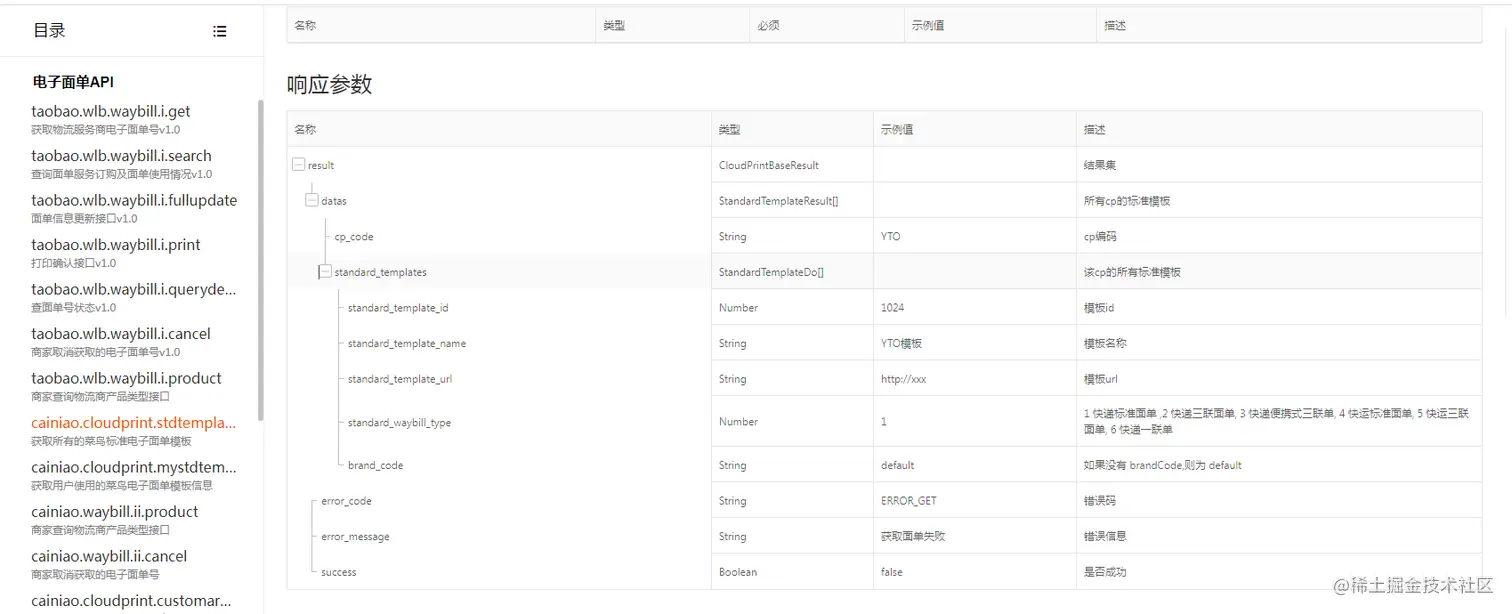This screenshot has width=1512, height=614.
Task: Open taobao.wlb.waybill.i.queryde... API entry
Action: click(x=134, y=289)
